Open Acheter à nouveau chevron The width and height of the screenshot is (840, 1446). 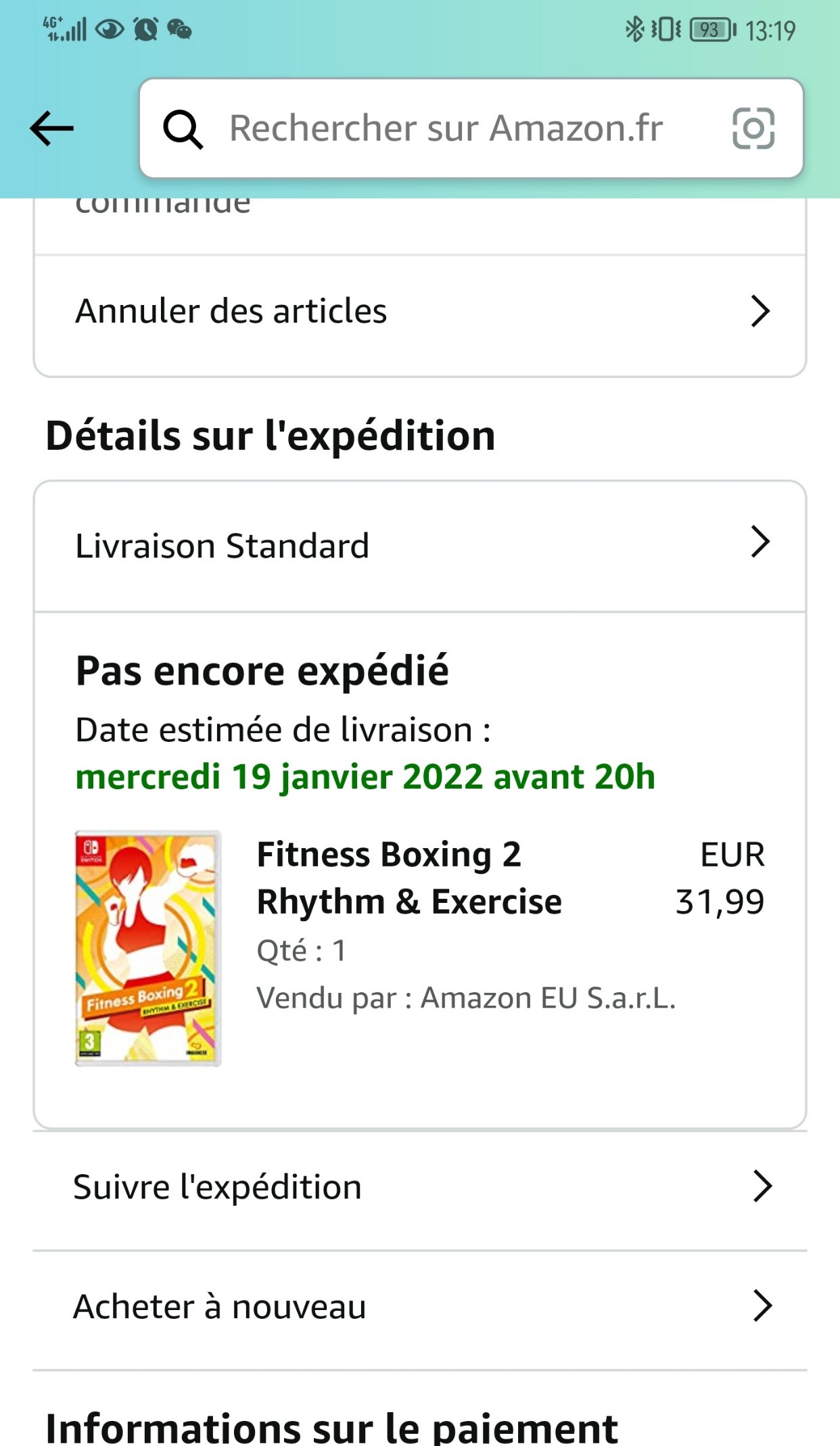(x=762, y=1306)
